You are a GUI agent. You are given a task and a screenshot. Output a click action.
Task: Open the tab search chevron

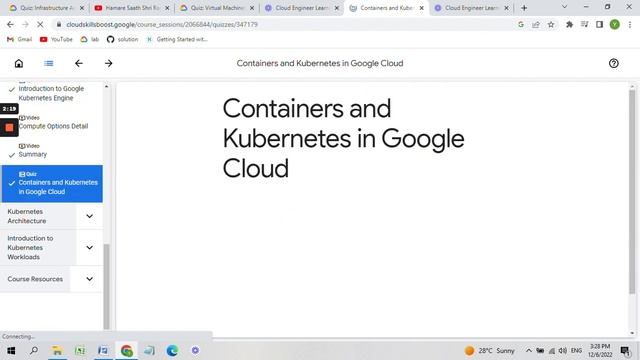[x=564, y=7]
